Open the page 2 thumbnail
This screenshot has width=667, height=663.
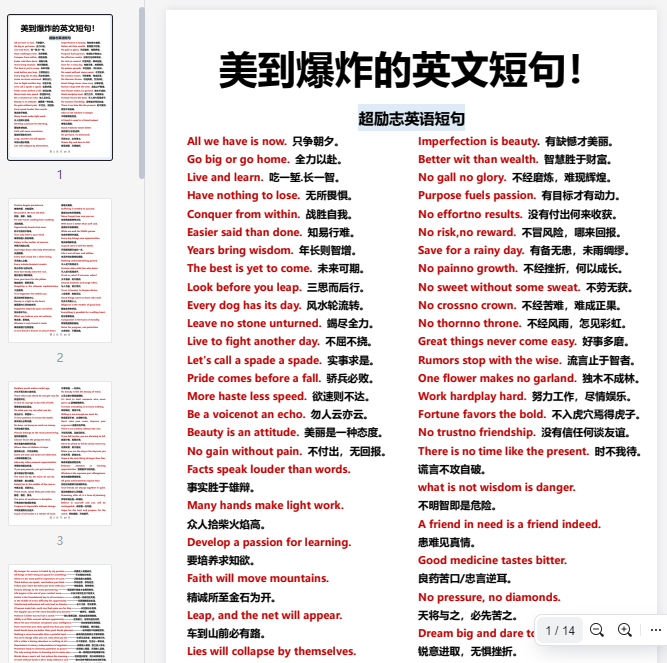(x=60, y=270)
